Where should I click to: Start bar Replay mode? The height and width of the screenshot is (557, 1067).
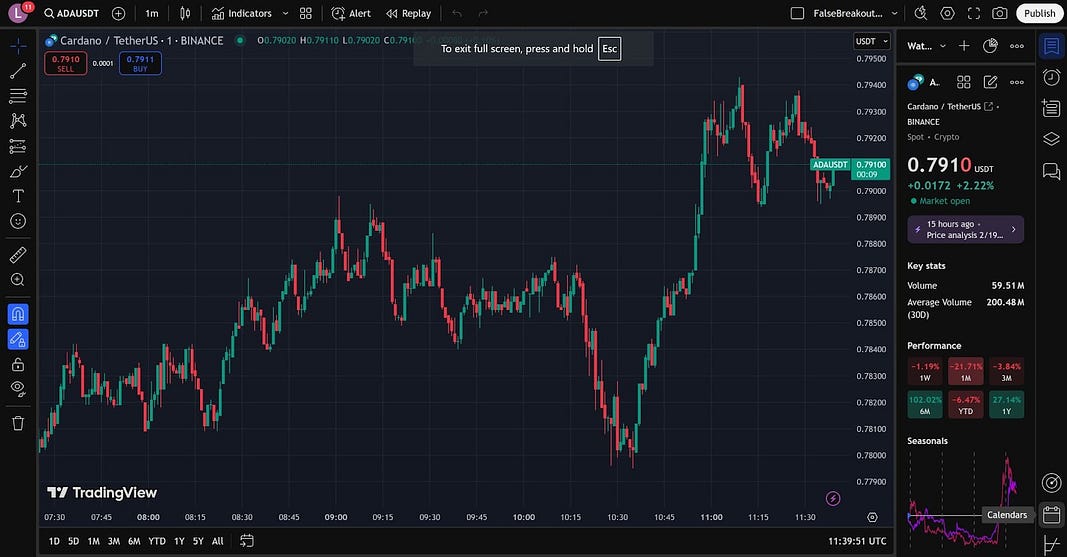coord(408,14)
